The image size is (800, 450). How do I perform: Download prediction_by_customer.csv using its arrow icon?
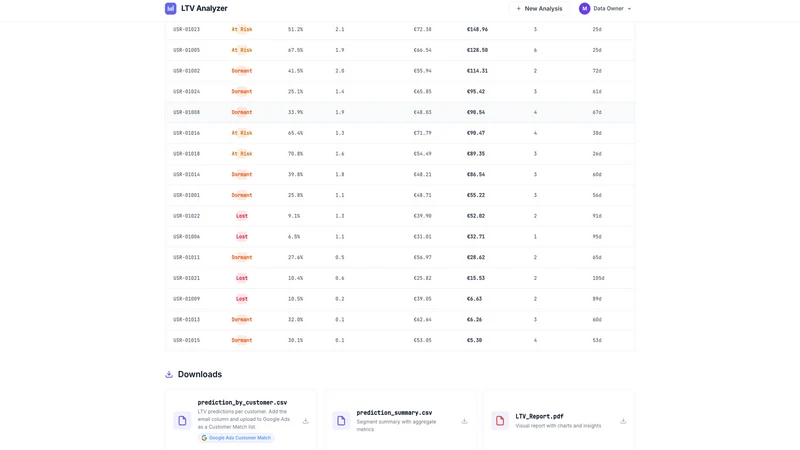click(x=306, y=421)
